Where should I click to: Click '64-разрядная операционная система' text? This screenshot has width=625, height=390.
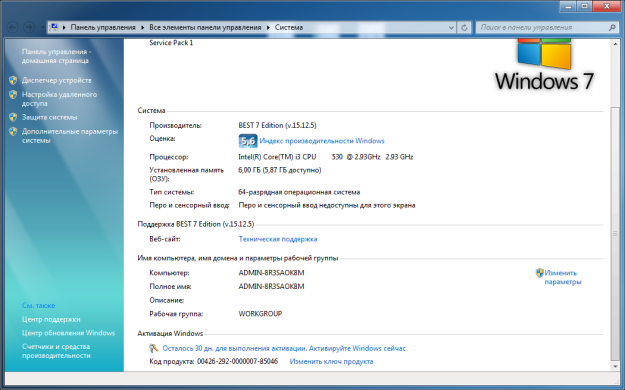pos(299,192)
